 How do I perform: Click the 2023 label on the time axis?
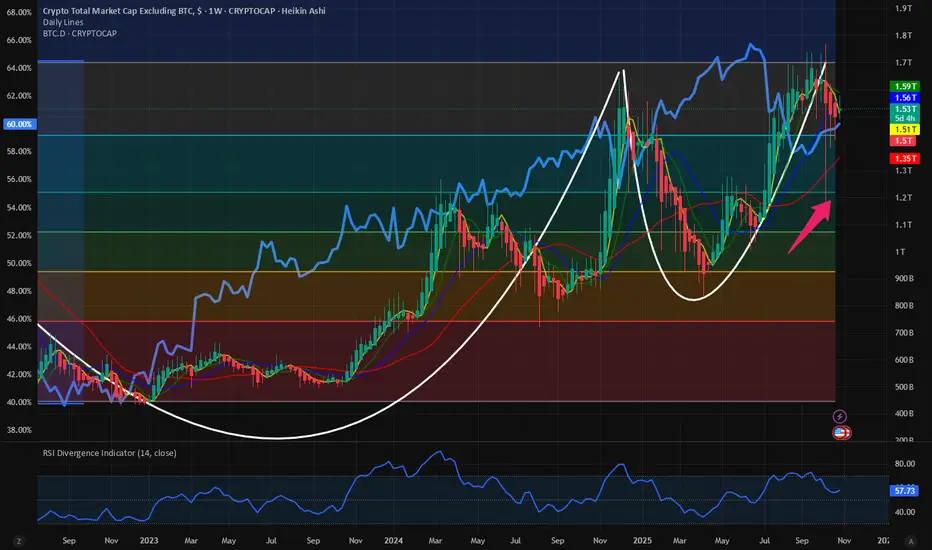[x=149, y=541]
